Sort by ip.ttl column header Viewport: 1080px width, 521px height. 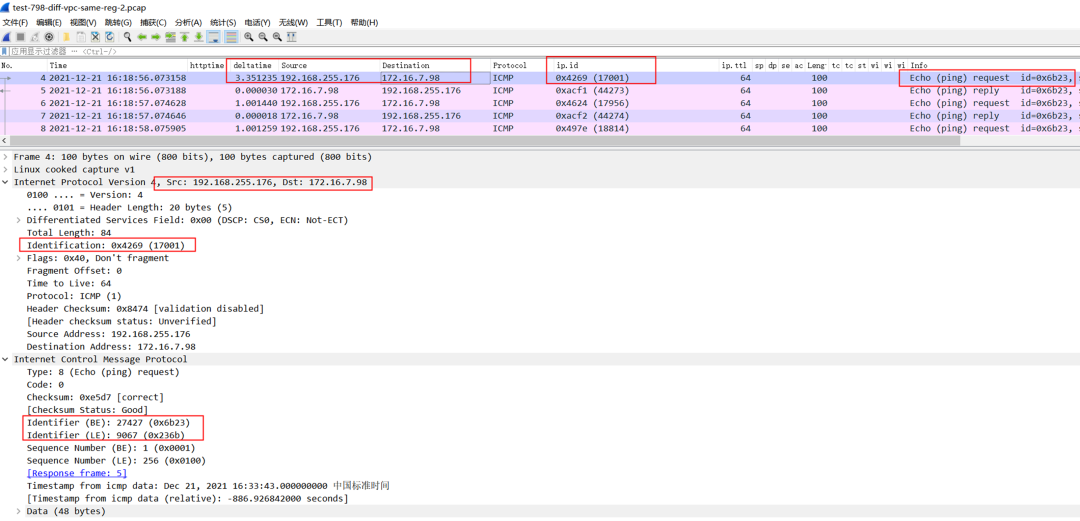pos(736,65)
